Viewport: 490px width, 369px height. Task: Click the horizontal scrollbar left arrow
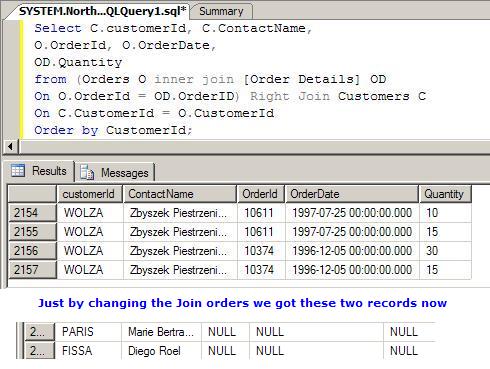(x=10, y=146)
